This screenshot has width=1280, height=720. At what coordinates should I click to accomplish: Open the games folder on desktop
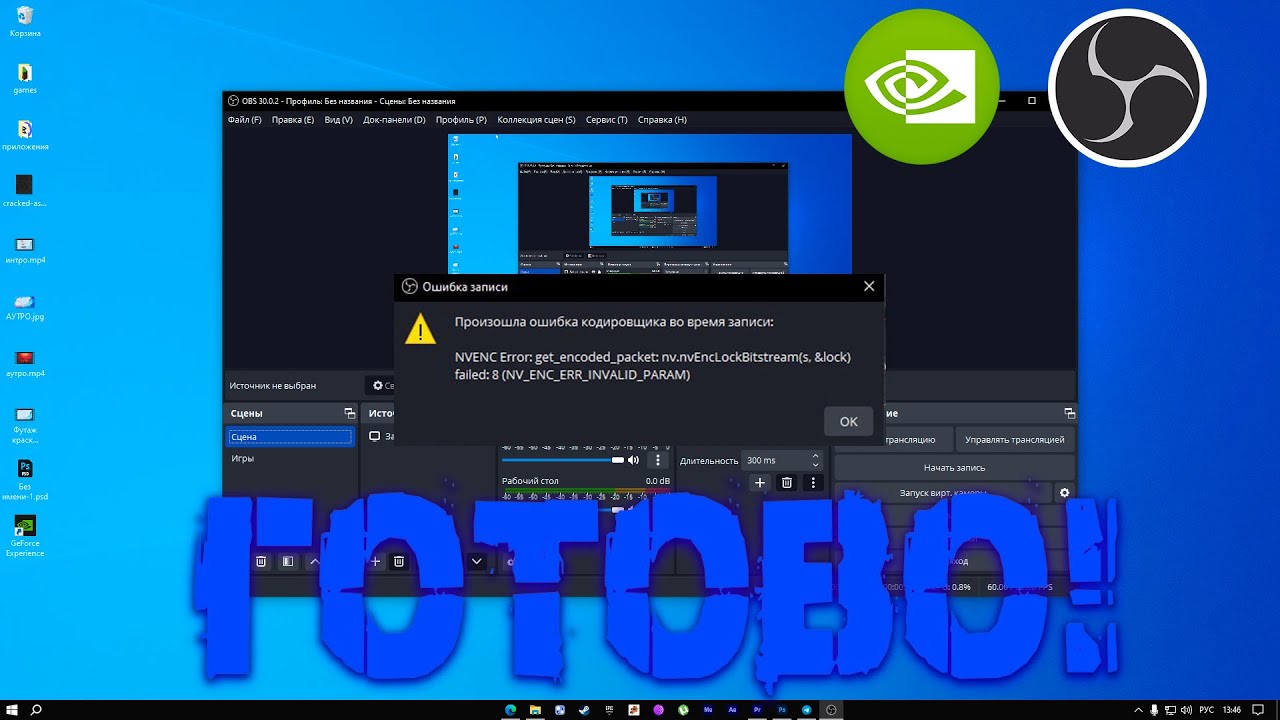(x=25, y=79)
